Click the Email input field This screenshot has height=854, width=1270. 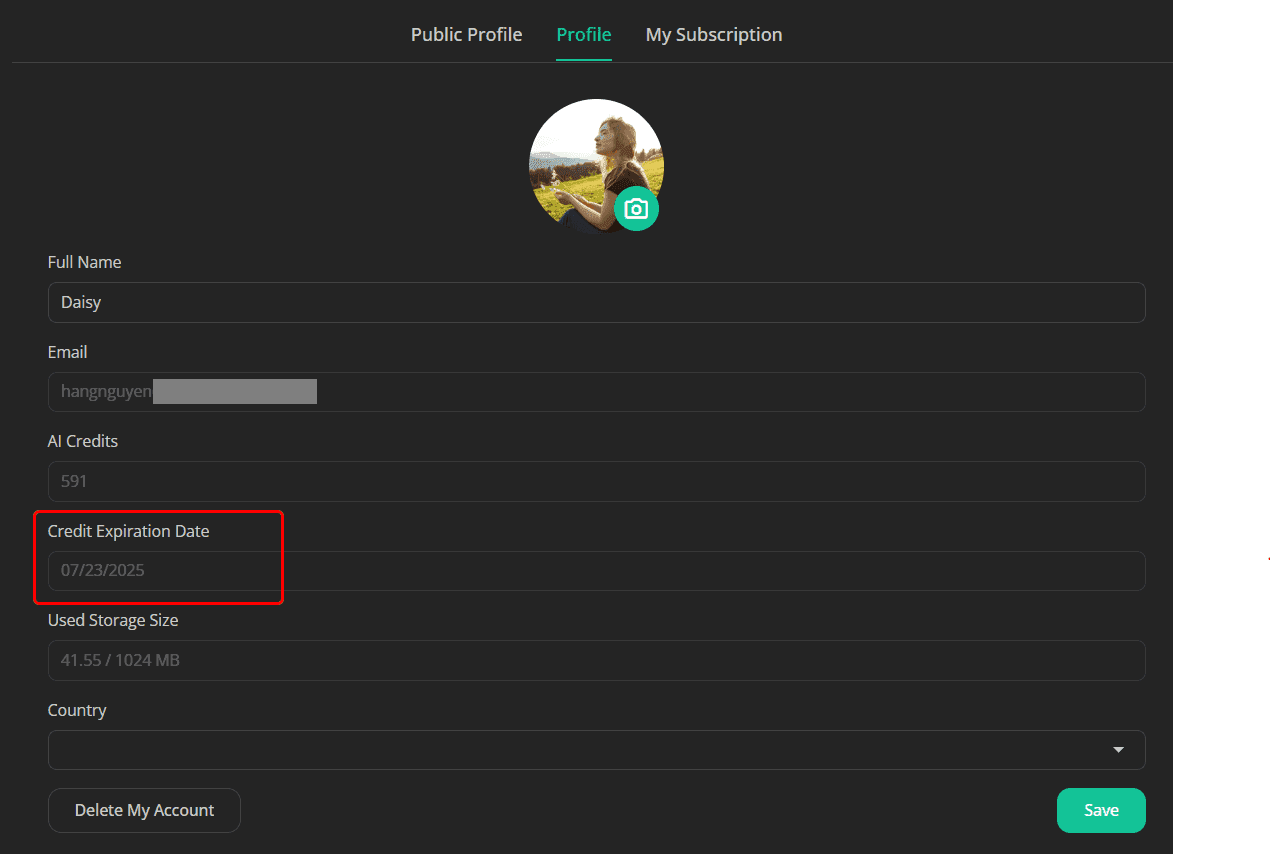pyautogui.click(x=596, y=392)
